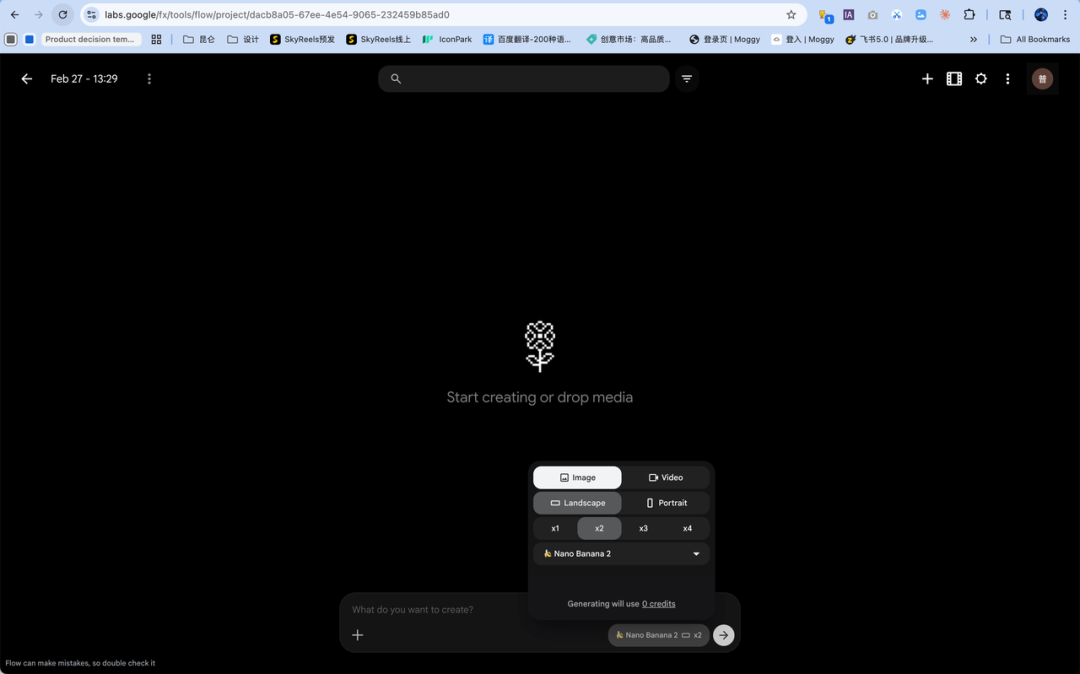Viewport: 1080px width, 674px height.
Task: Click the Nano Banana 2 x2 settings chip
Action: point(658,635)
